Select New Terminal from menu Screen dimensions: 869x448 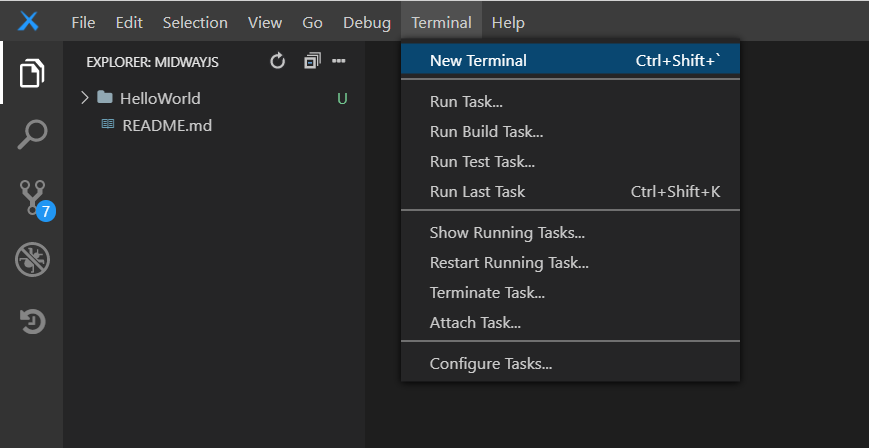pos(478,61)
